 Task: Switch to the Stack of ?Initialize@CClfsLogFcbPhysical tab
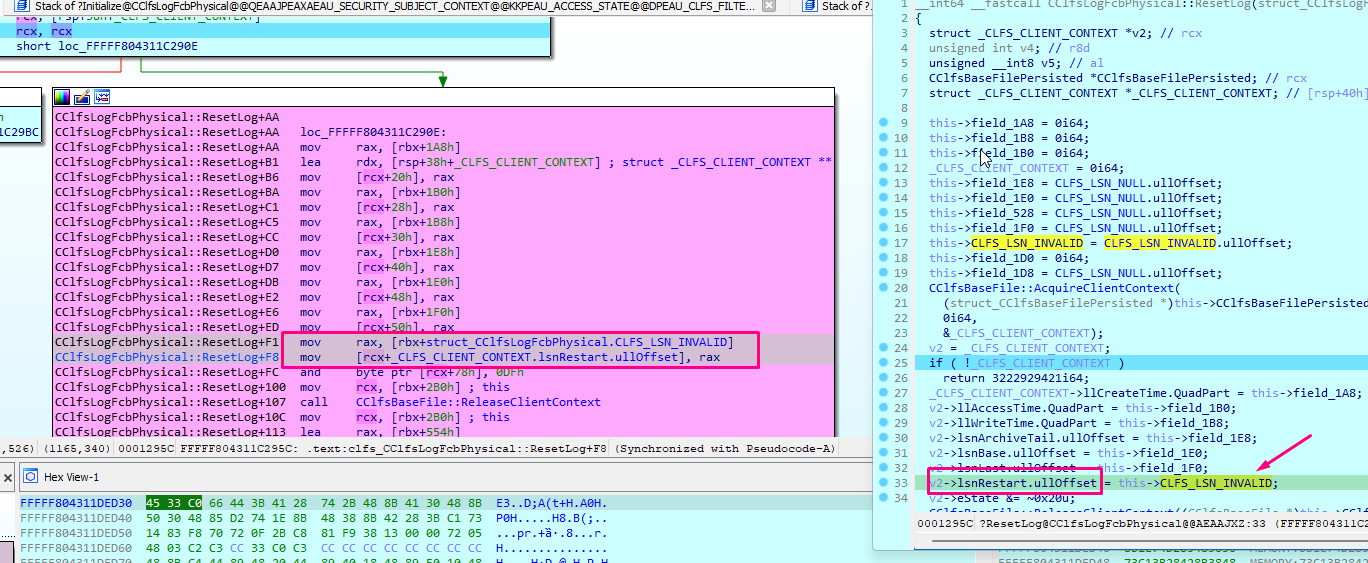pos(395,6)
